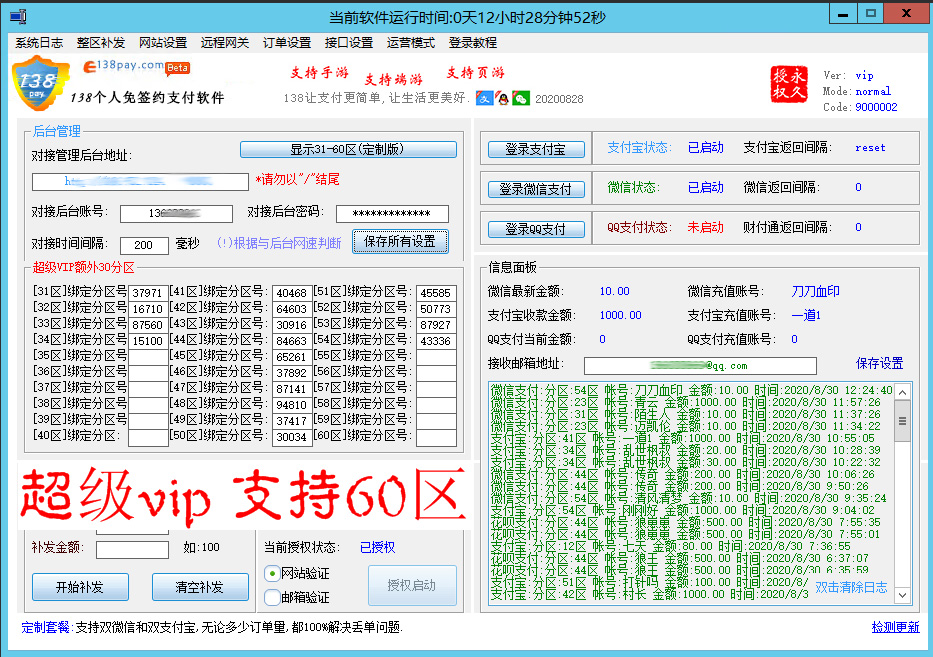Click the reset link for Alipay interval

pyautogui.click(x=871, y=148)
